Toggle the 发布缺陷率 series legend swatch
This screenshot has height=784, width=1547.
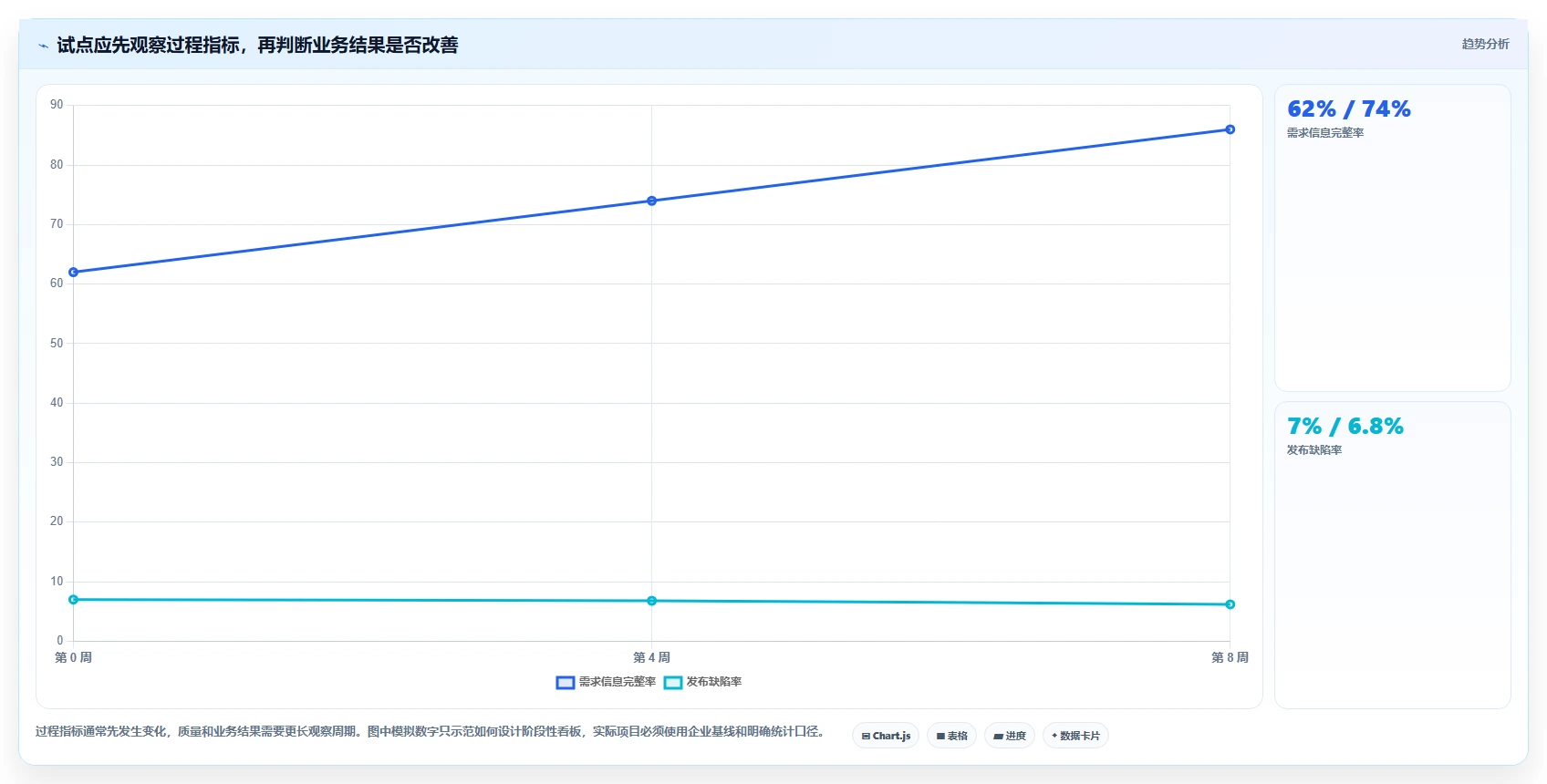point(673,683)
